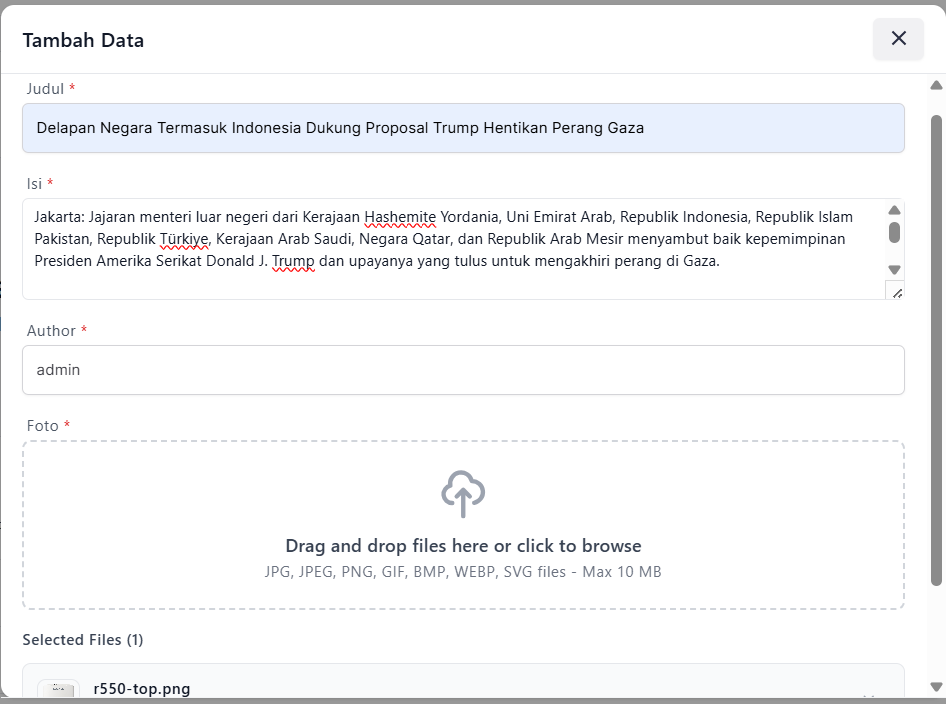Click the misspelled word Hashemite in Isi
The image size is (946, 704).
click(x=400, y=217)
